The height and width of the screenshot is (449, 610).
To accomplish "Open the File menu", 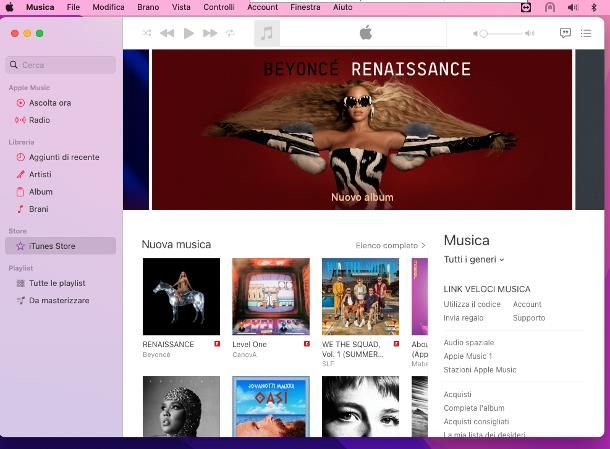I will pyautogui.click(x=73, y=7).
